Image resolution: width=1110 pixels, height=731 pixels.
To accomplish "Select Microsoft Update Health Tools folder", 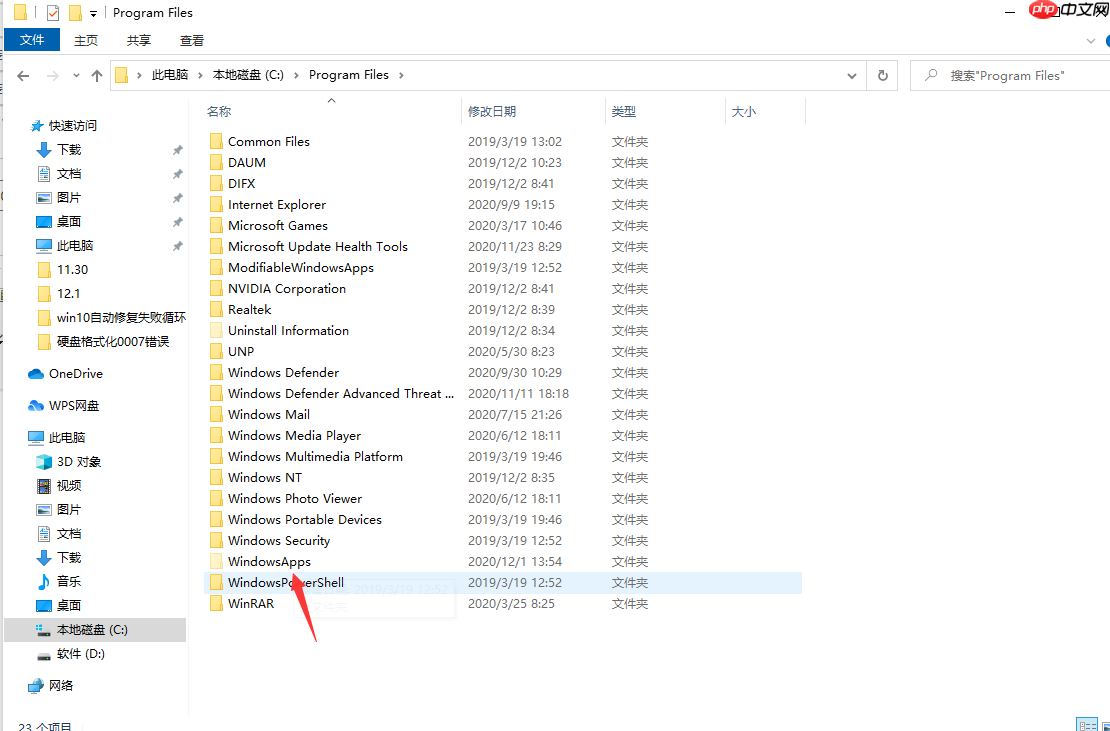I will coord(318,246).
